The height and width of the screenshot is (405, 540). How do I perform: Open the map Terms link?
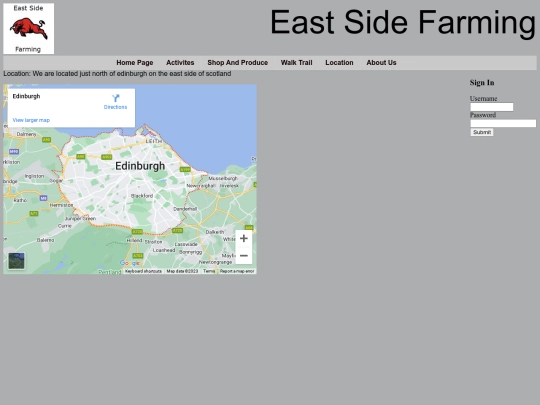(x=209, y=271)
